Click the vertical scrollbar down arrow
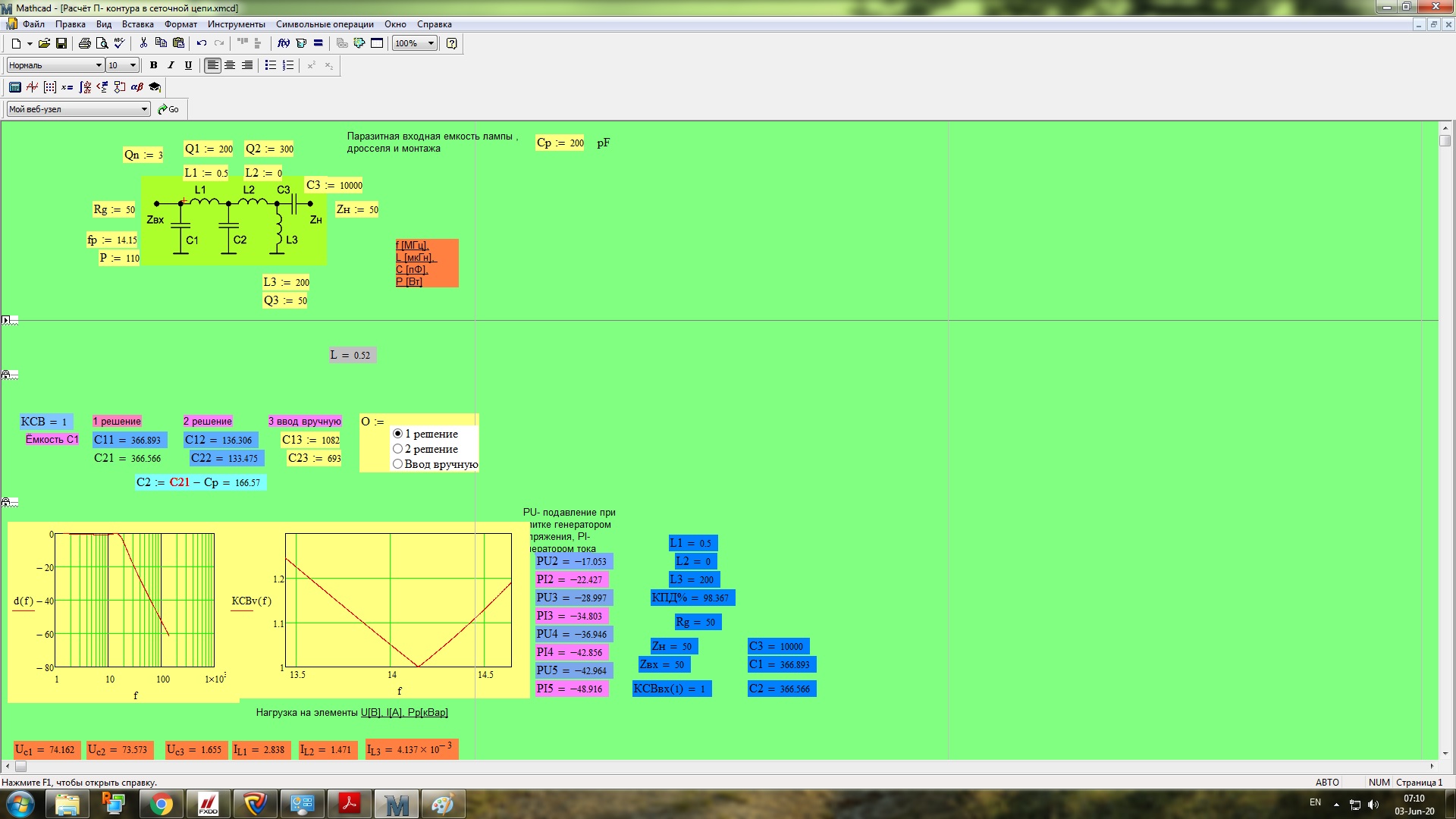Screen dimensions: 1456x819 coord(1445,753)
